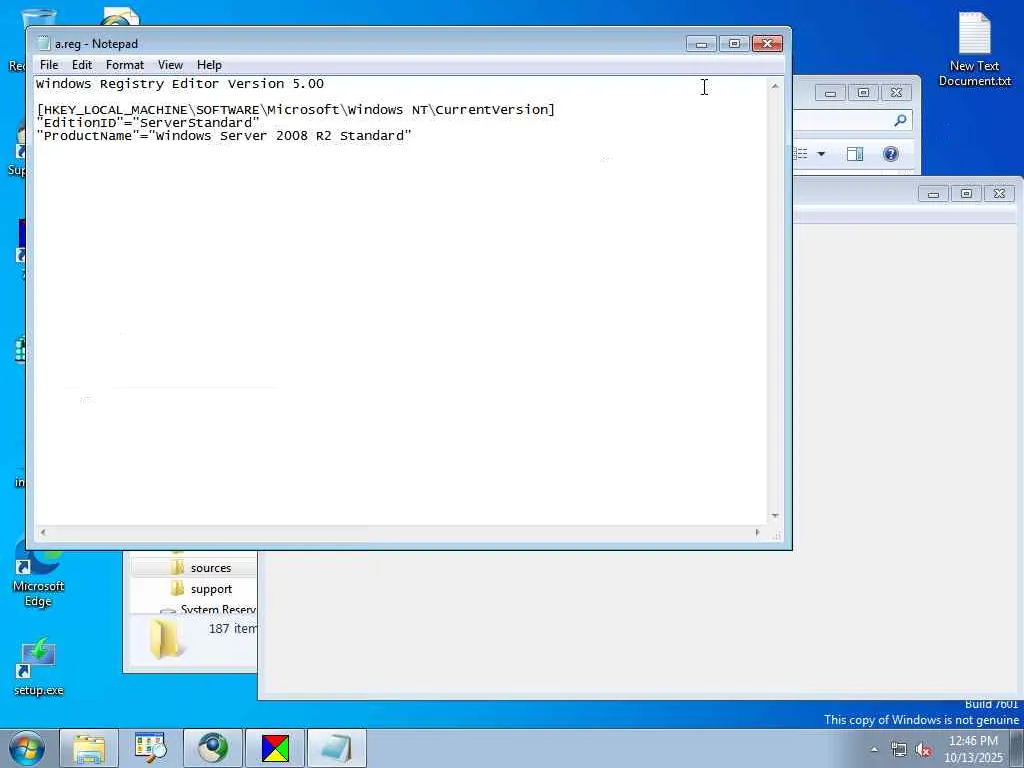Minimize the front gray background window
Viewport: 1024px width, 768px height.
[933, 193]
